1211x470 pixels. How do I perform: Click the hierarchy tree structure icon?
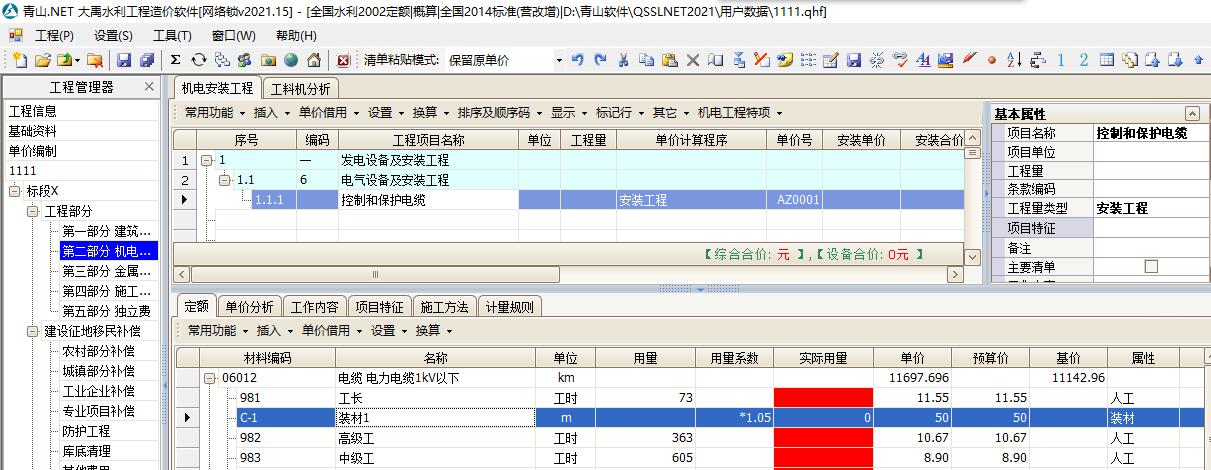[1038, 60]
